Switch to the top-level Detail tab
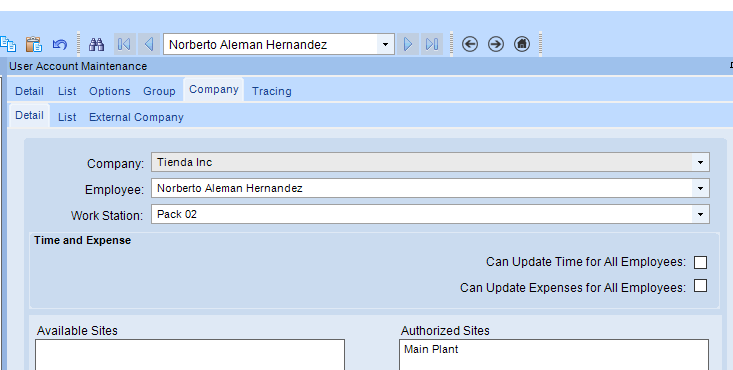 click(29, 91)
